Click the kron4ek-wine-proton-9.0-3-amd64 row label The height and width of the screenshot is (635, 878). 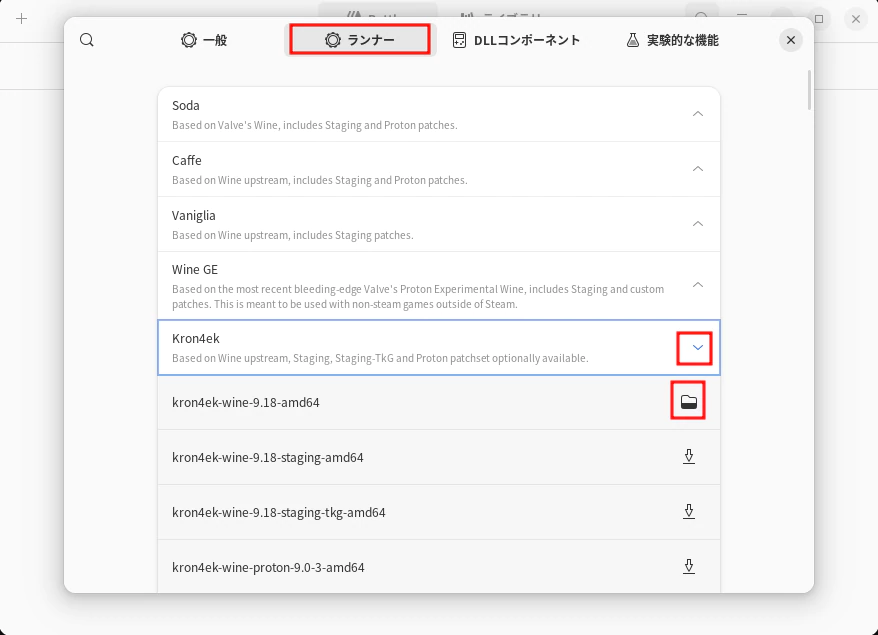[x=268, y=567]
